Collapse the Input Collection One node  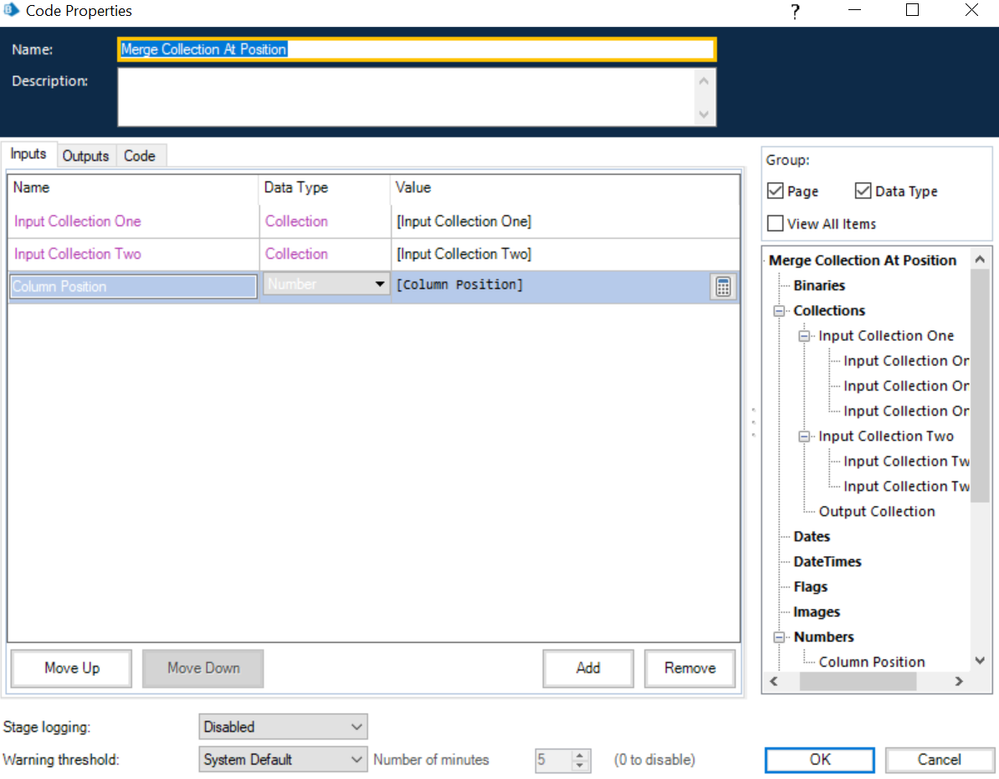coord(805,337)
